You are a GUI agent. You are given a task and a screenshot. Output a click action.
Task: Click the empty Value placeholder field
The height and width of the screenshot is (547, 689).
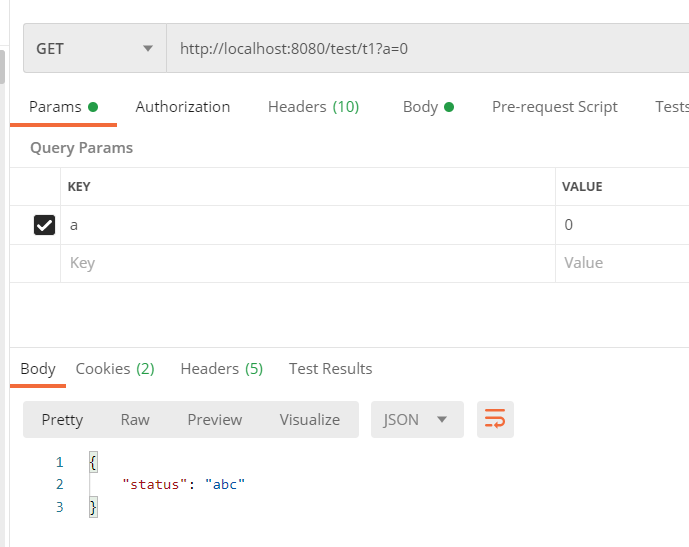point(622,263)
